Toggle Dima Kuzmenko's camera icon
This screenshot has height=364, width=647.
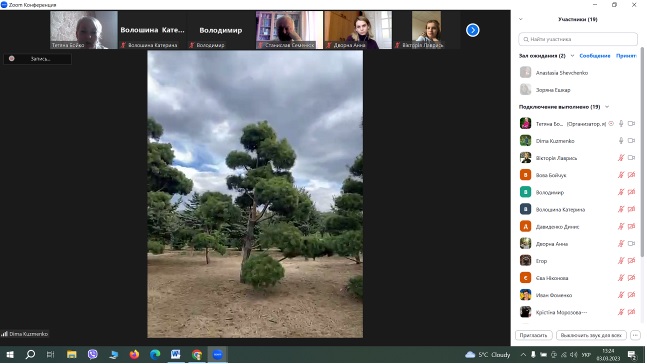coord(631,141)
